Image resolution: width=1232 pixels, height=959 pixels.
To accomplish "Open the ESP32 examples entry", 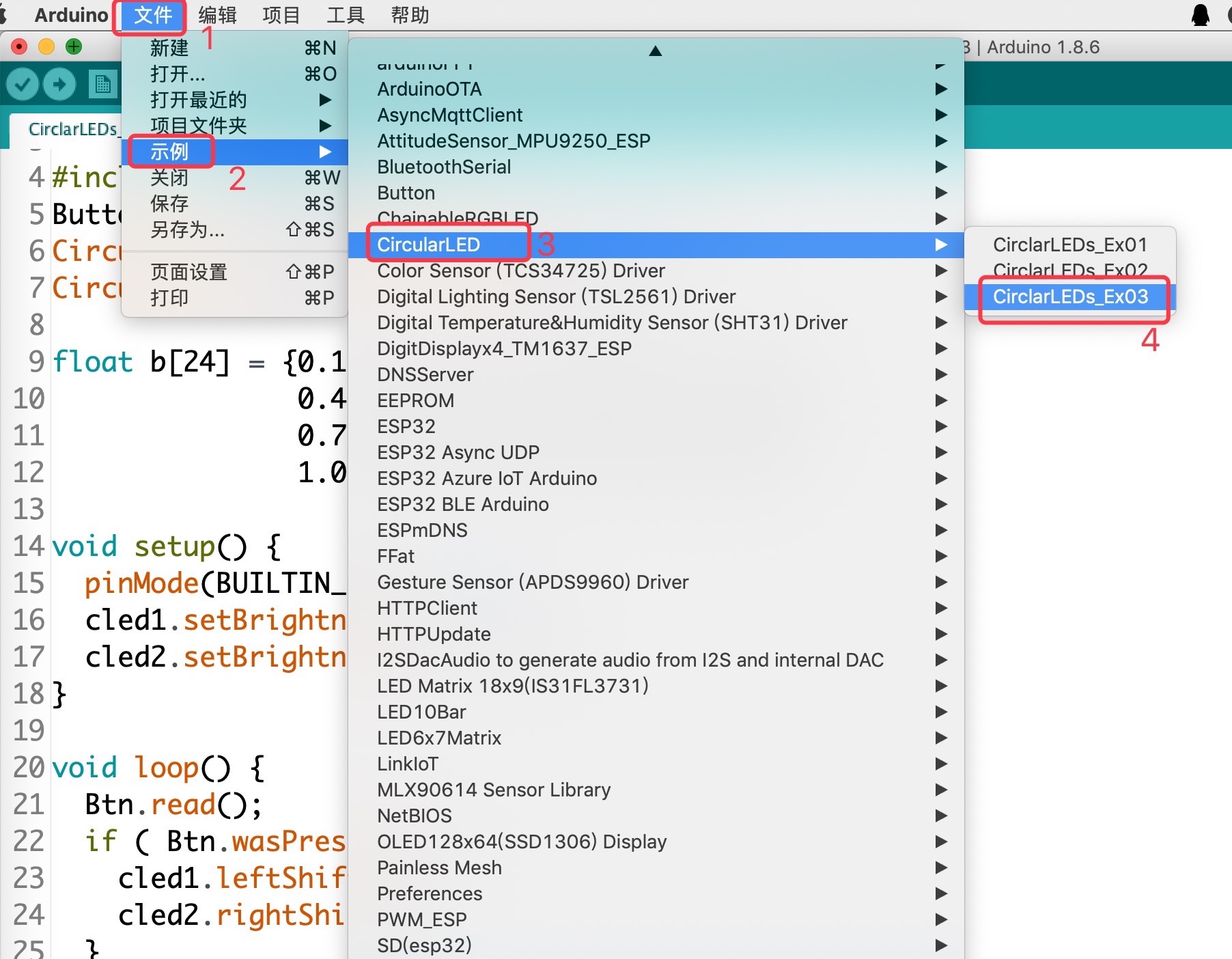I will (x=656, y=426).
